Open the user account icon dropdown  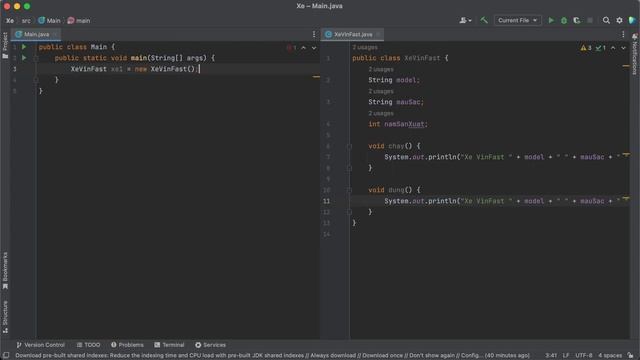click(465, 20)
